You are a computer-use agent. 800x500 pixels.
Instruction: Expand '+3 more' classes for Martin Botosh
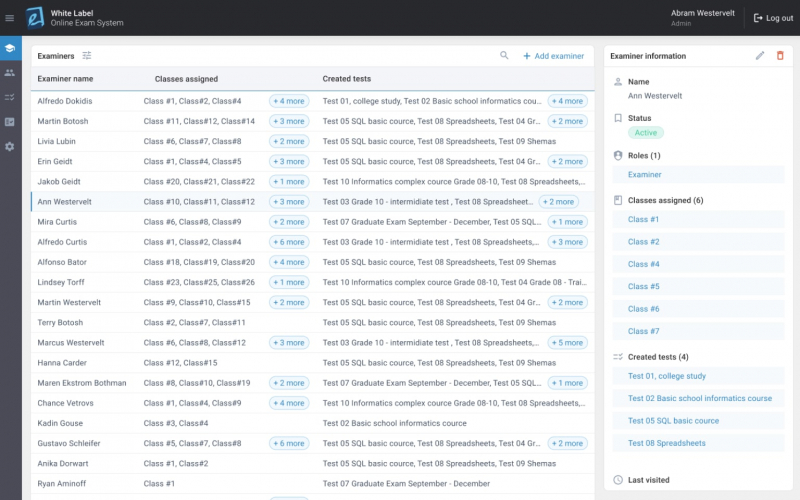click(x=289, y=121)
